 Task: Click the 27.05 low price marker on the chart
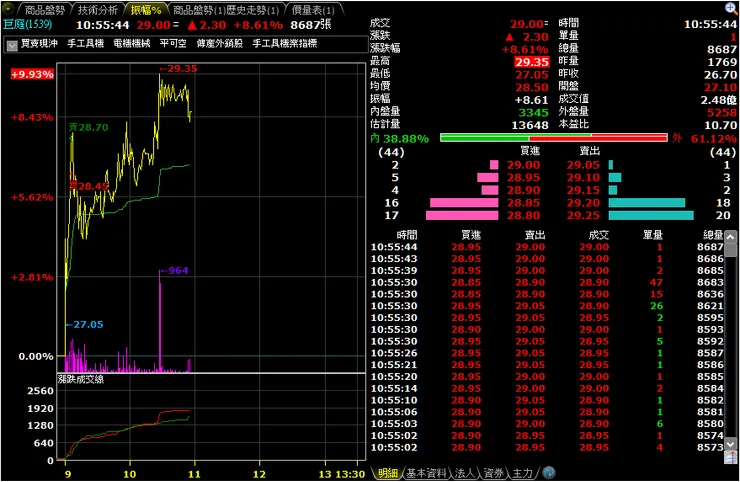point(85,324)
